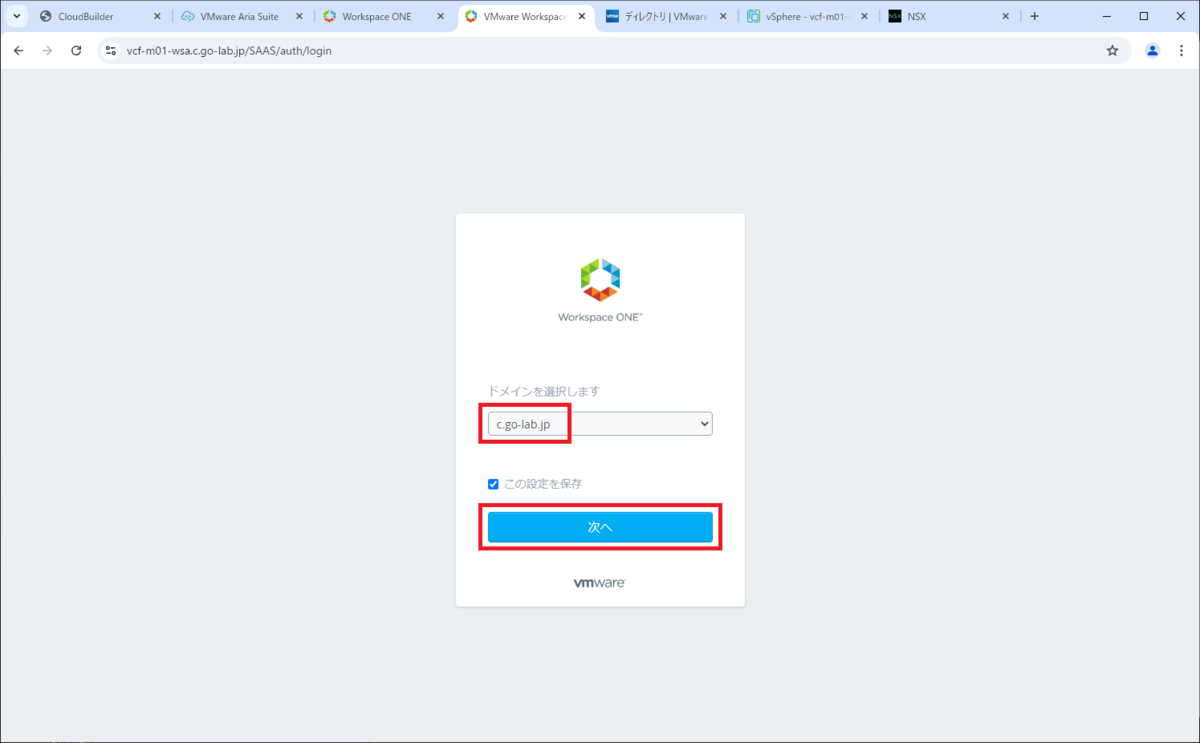
Task: Open the Chrome three-dot menu
Action: pyautogui.click(x=1181, y=51)
